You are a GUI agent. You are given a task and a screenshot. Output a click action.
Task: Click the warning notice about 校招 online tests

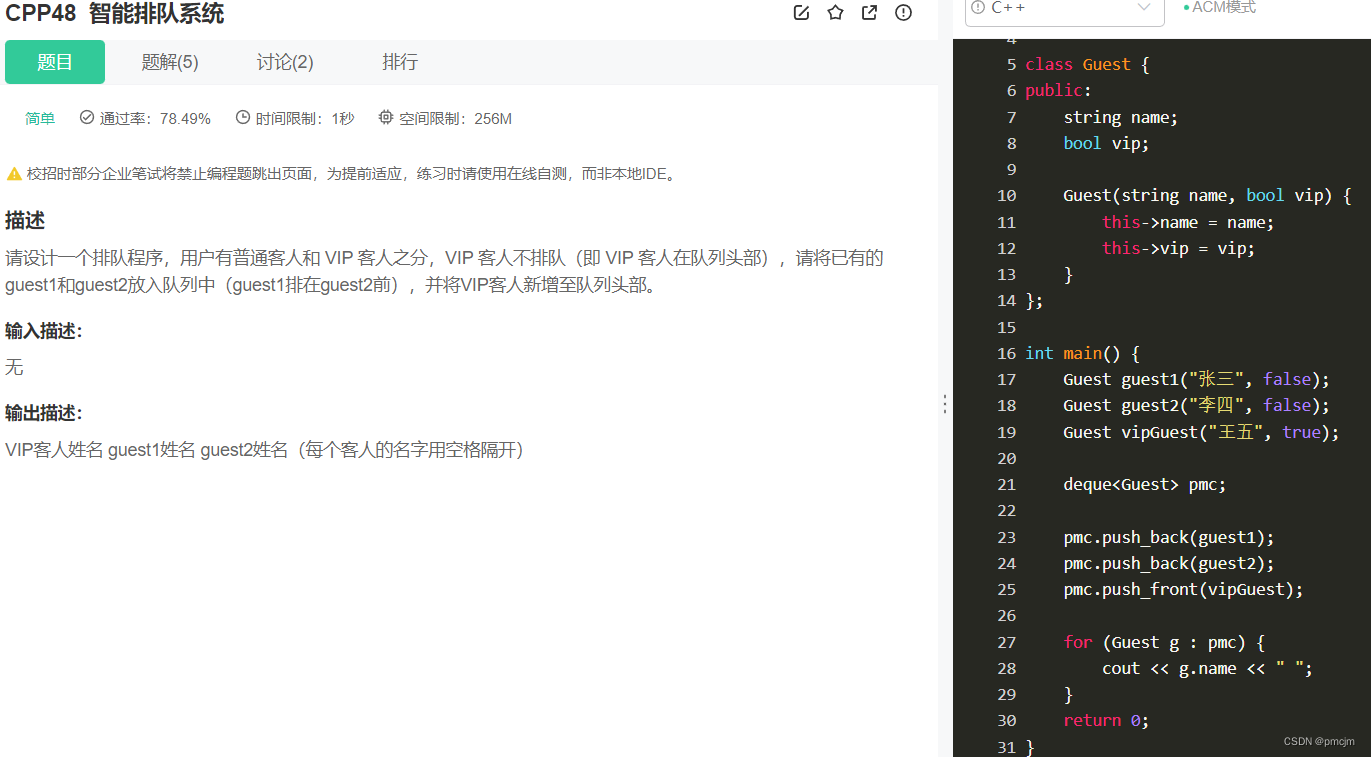pos(353,174)
